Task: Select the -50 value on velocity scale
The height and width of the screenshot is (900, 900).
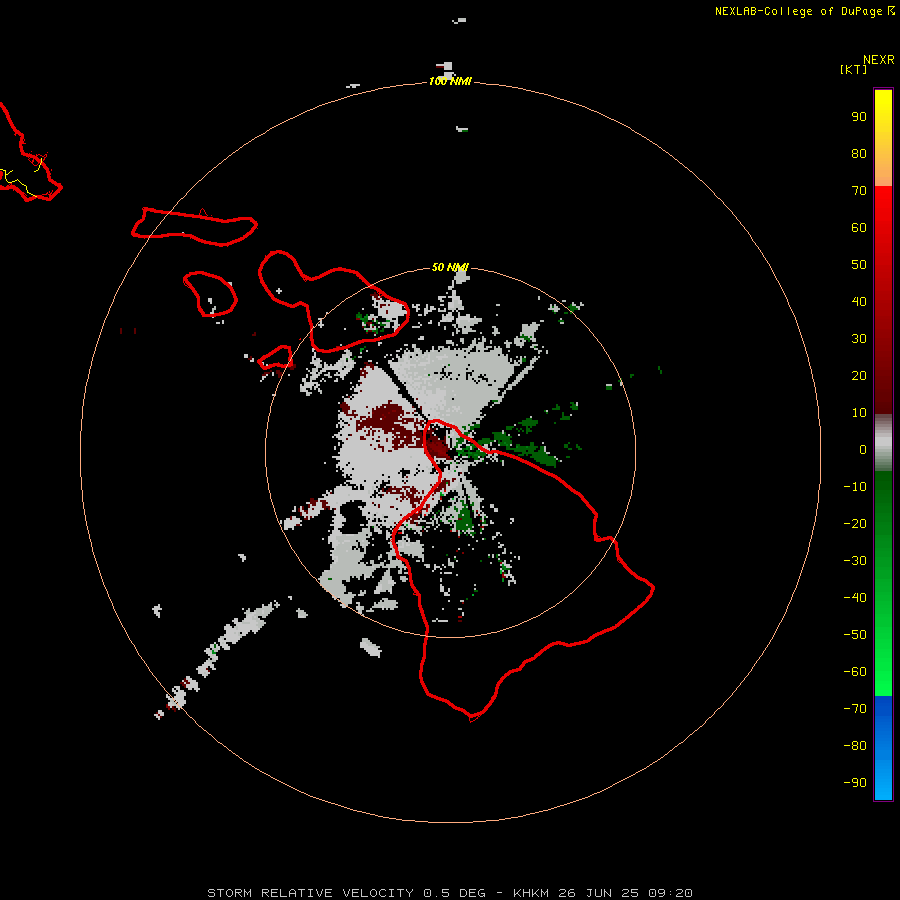Action: pyautogui.click(x=855, y=635)
